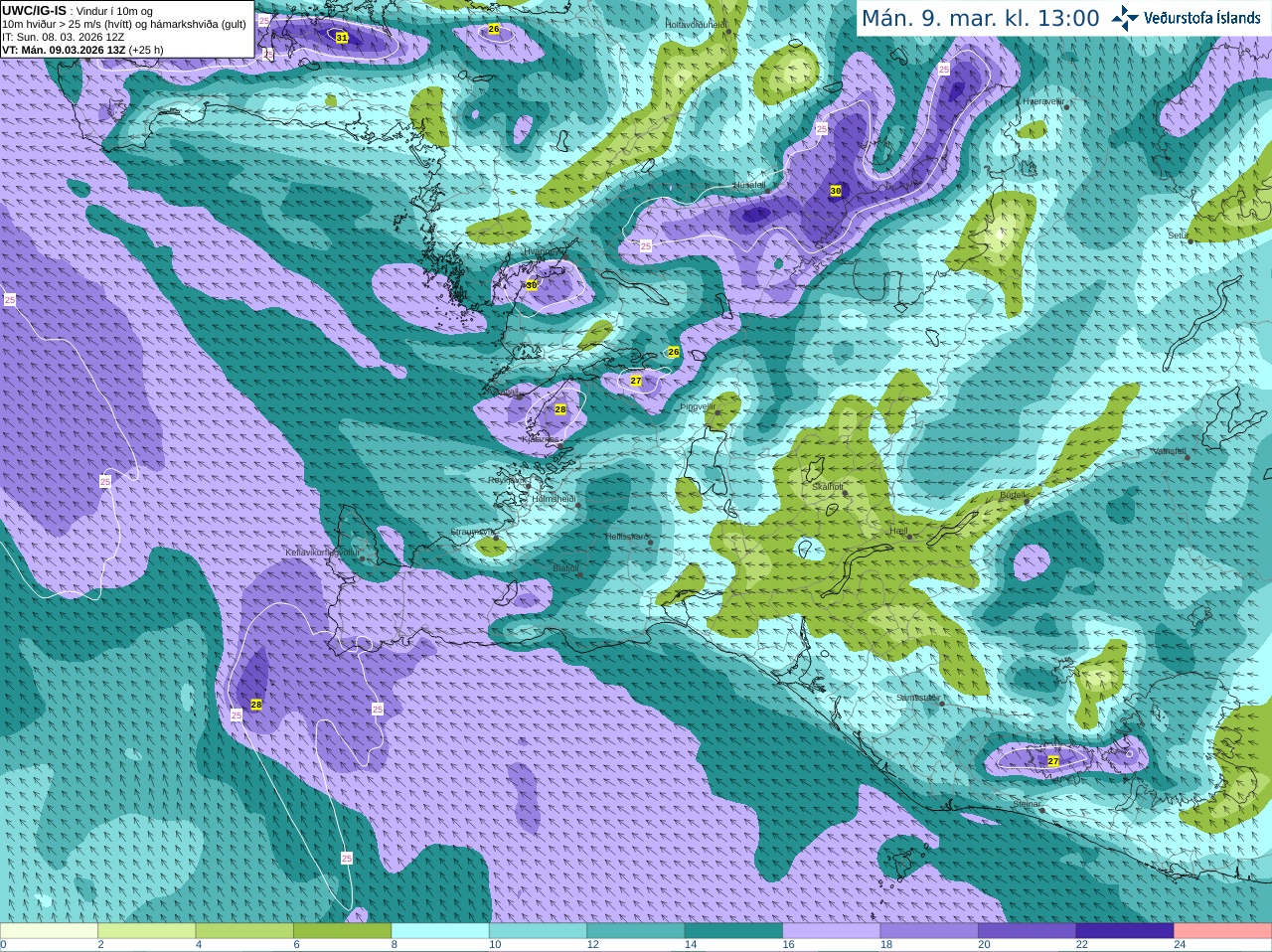Click the 0–2 m/s pale yellow legend swatch
The width and height of the screenshot is (1272, 952).
(x=49, y=931)
